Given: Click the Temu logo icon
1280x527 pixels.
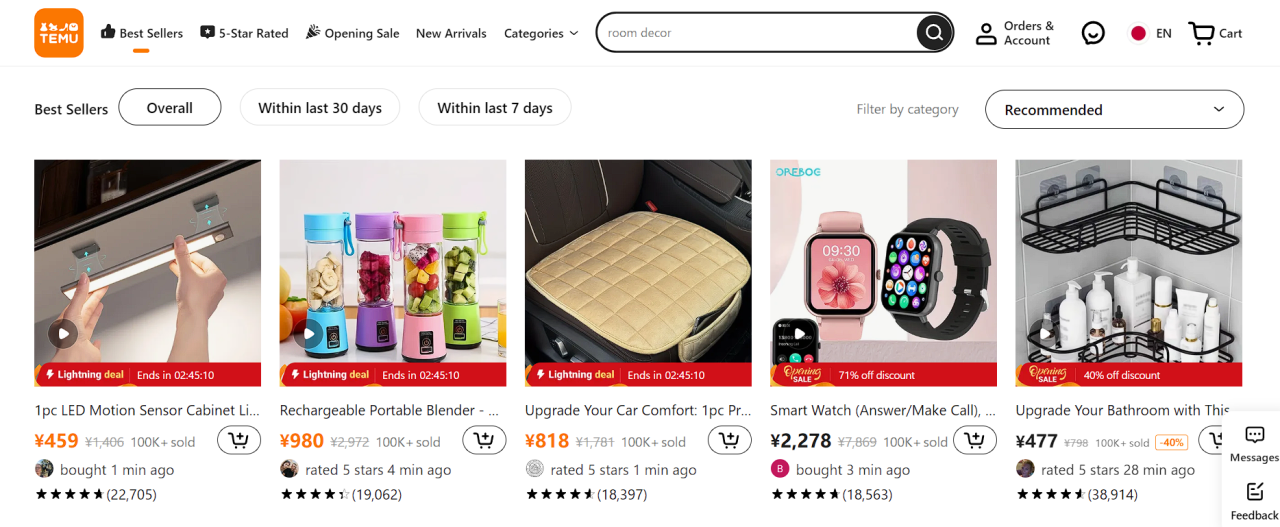Looking at the screenshot, I should [x=59, y=33].
